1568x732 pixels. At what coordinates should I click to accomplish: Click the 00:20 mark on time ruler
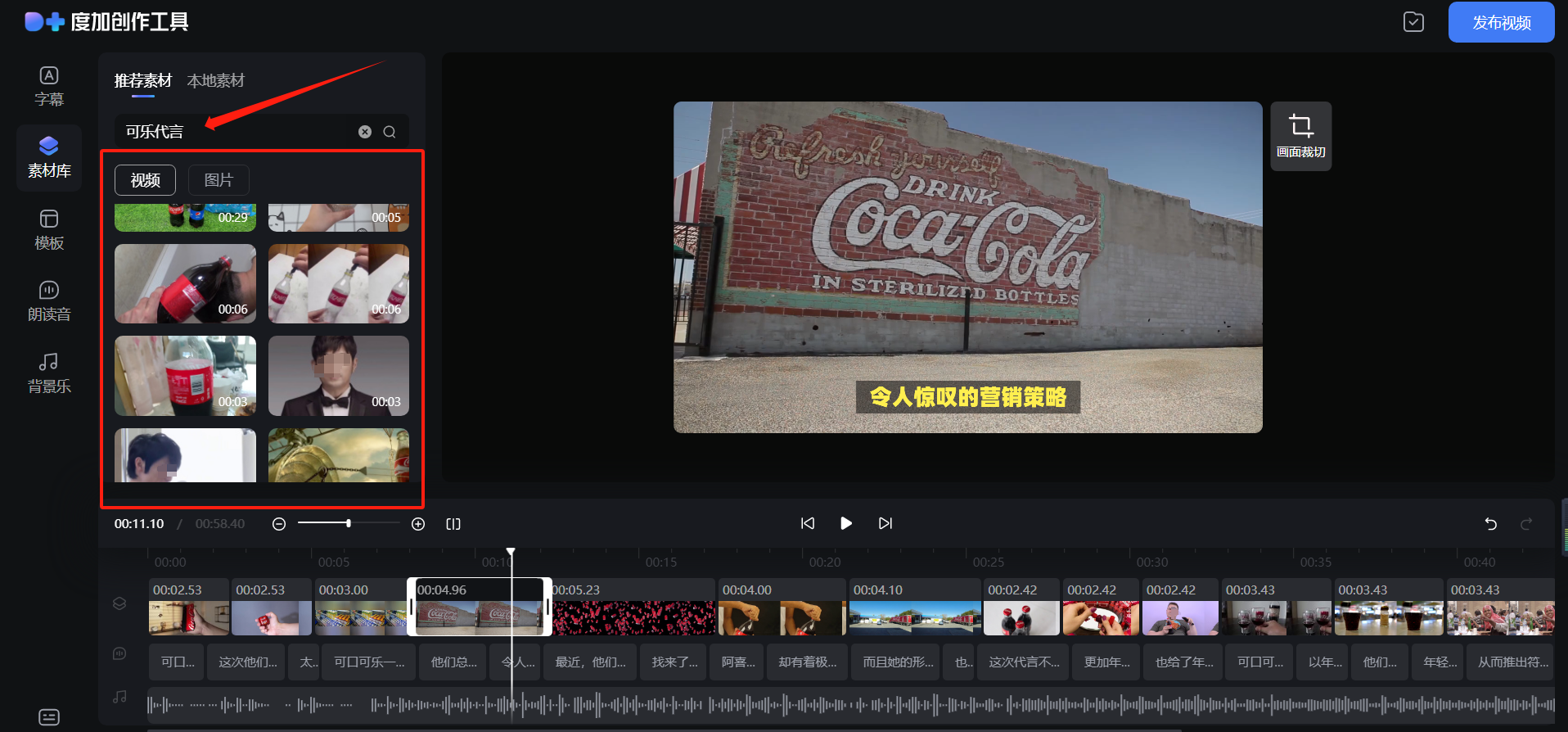click(825, 563)
